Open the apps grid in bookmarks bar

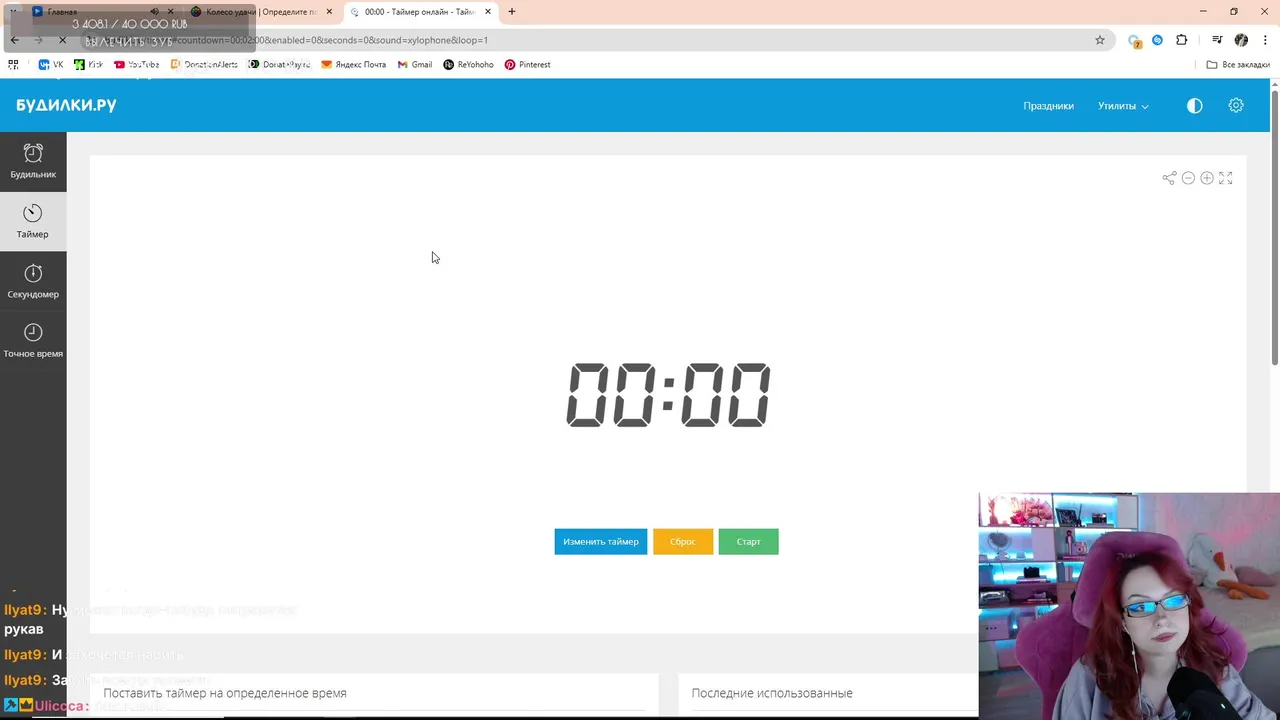[x=14, y=65]
